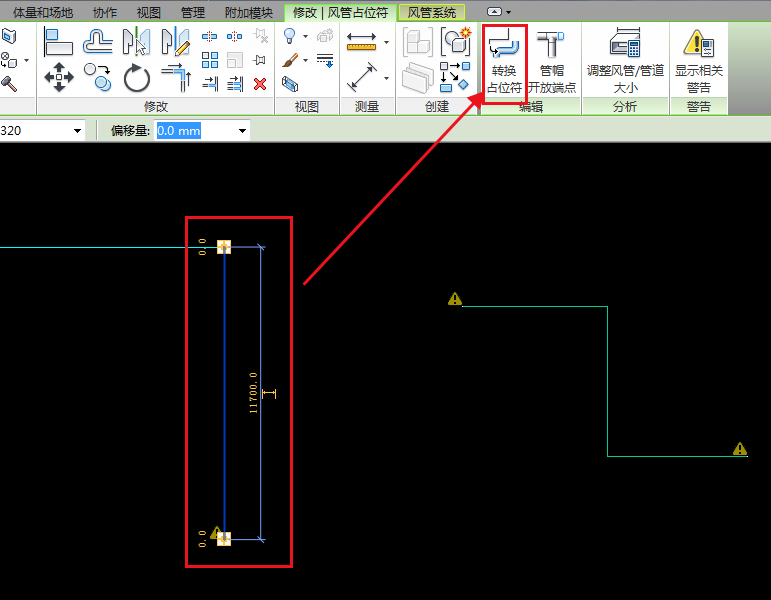
Task: Select Trim/Extend to Corner tool
Action: click(x=176, y=78)
